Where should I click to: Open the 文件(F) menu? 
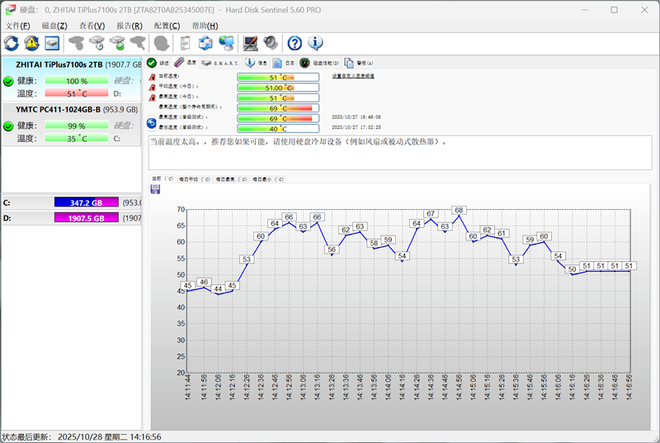[18, 25]
